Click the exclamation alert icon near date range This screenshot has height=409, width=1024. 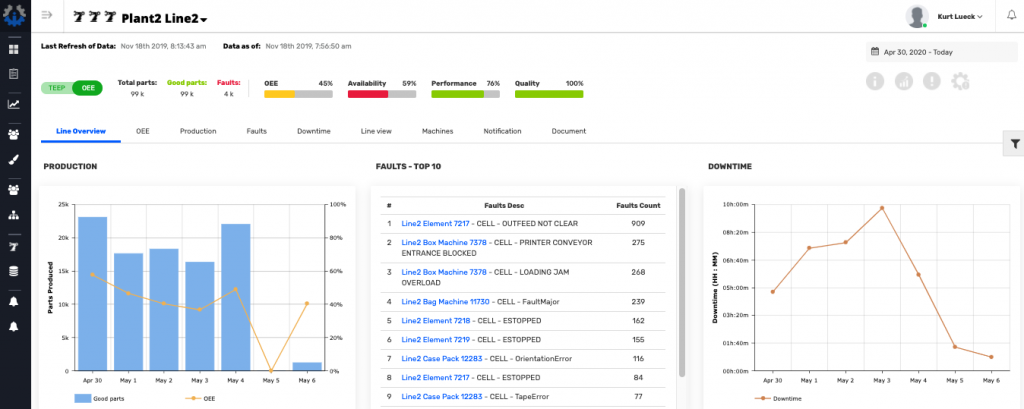click(932, 82)
